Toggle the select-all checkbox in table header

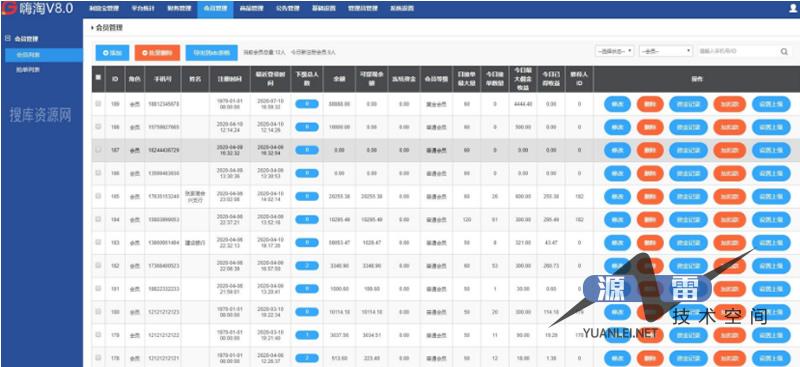coord(98,78)
